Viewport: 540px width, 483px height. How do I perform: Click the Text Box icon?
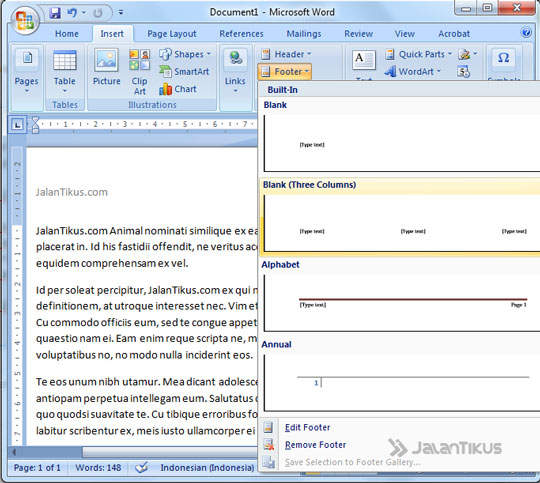pos(364,59)
